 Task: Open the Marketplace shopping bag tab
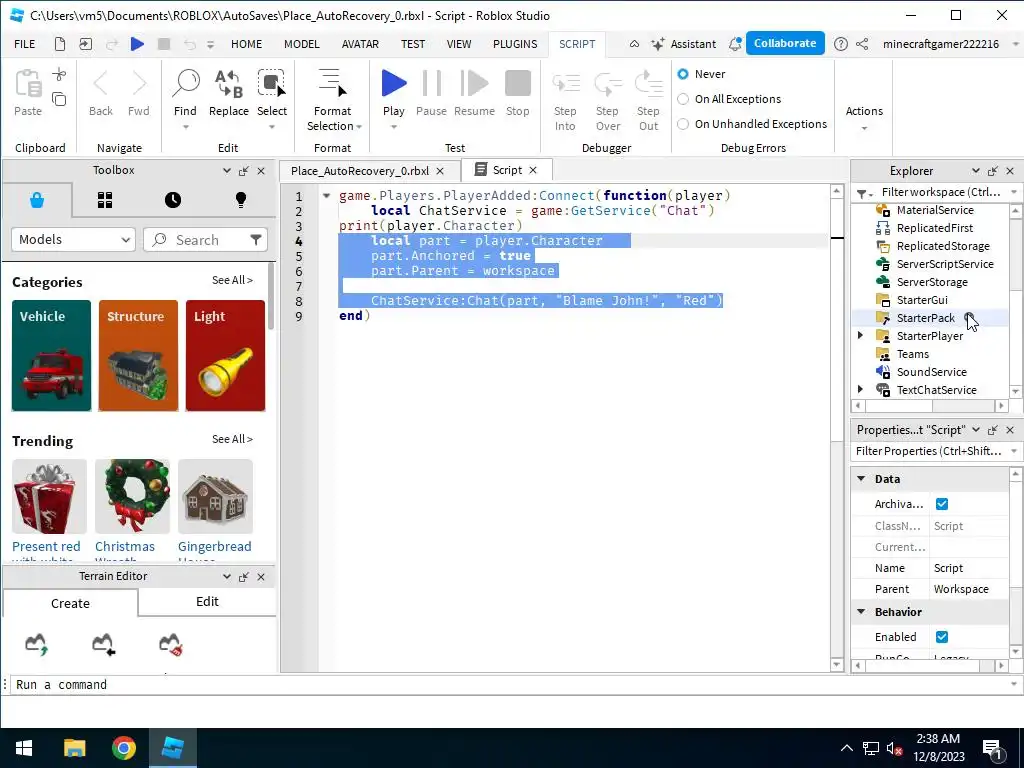click(37, 200)
